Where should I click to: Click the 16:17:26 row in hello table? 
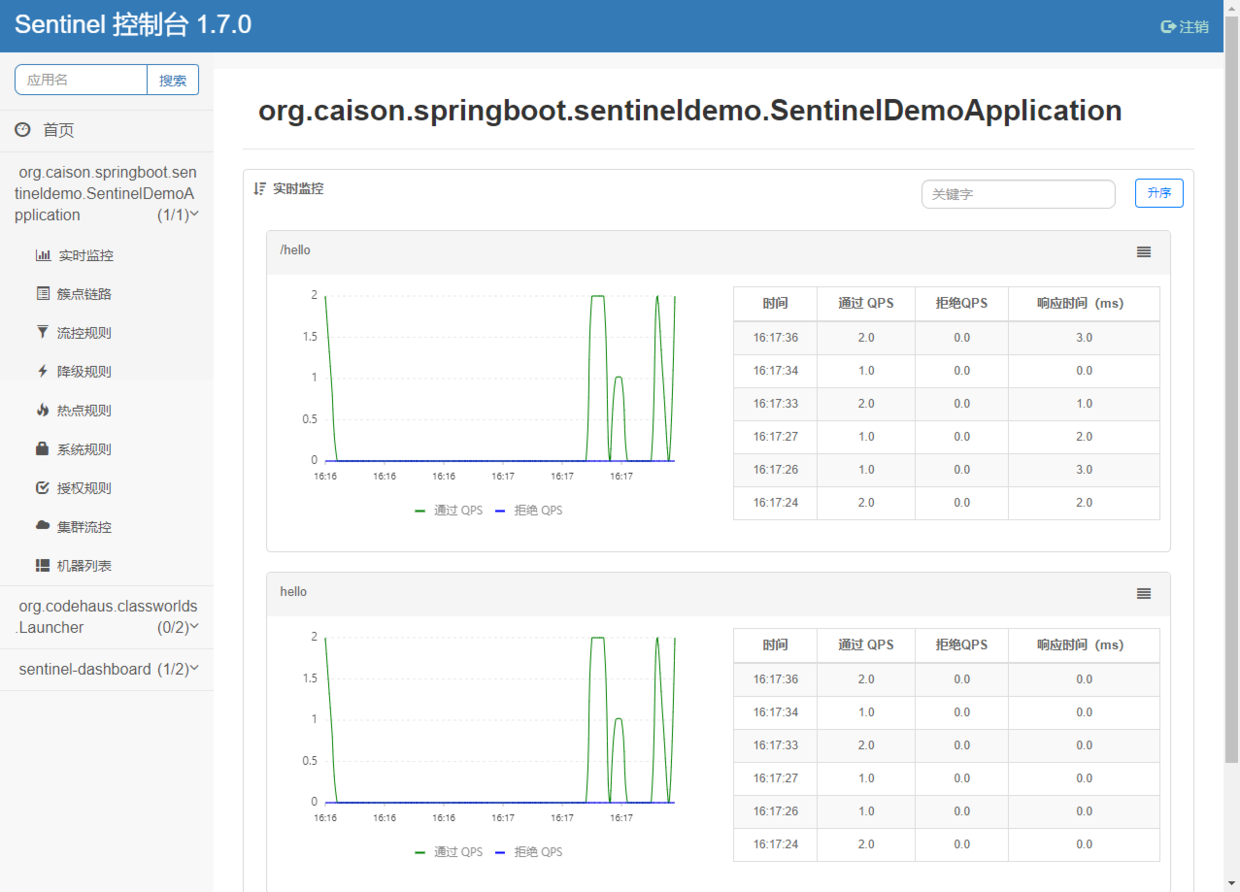946,811
